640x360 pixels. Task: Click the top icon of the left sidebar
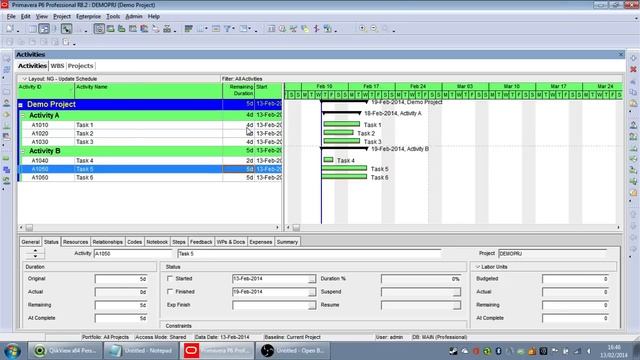(x=7, y=59)
